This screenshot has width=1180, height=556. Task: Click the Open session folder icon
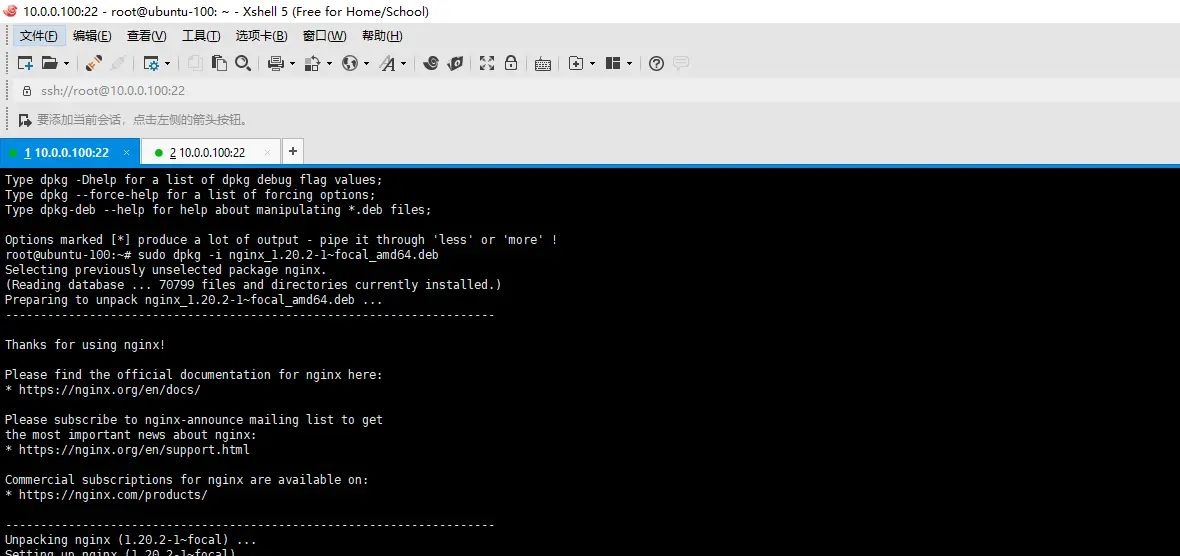pos(50,63)
